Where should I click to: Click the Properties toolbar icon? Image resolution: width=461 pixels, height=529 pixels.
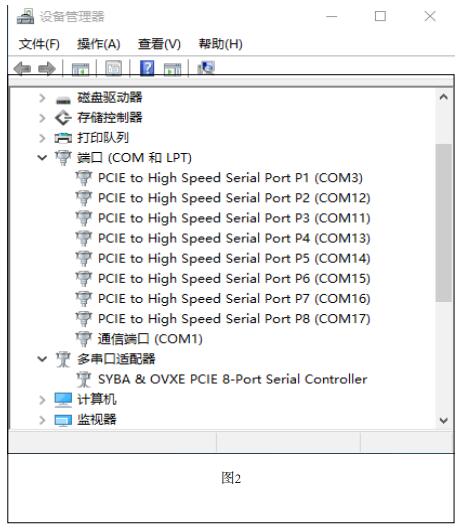(113, 68)
